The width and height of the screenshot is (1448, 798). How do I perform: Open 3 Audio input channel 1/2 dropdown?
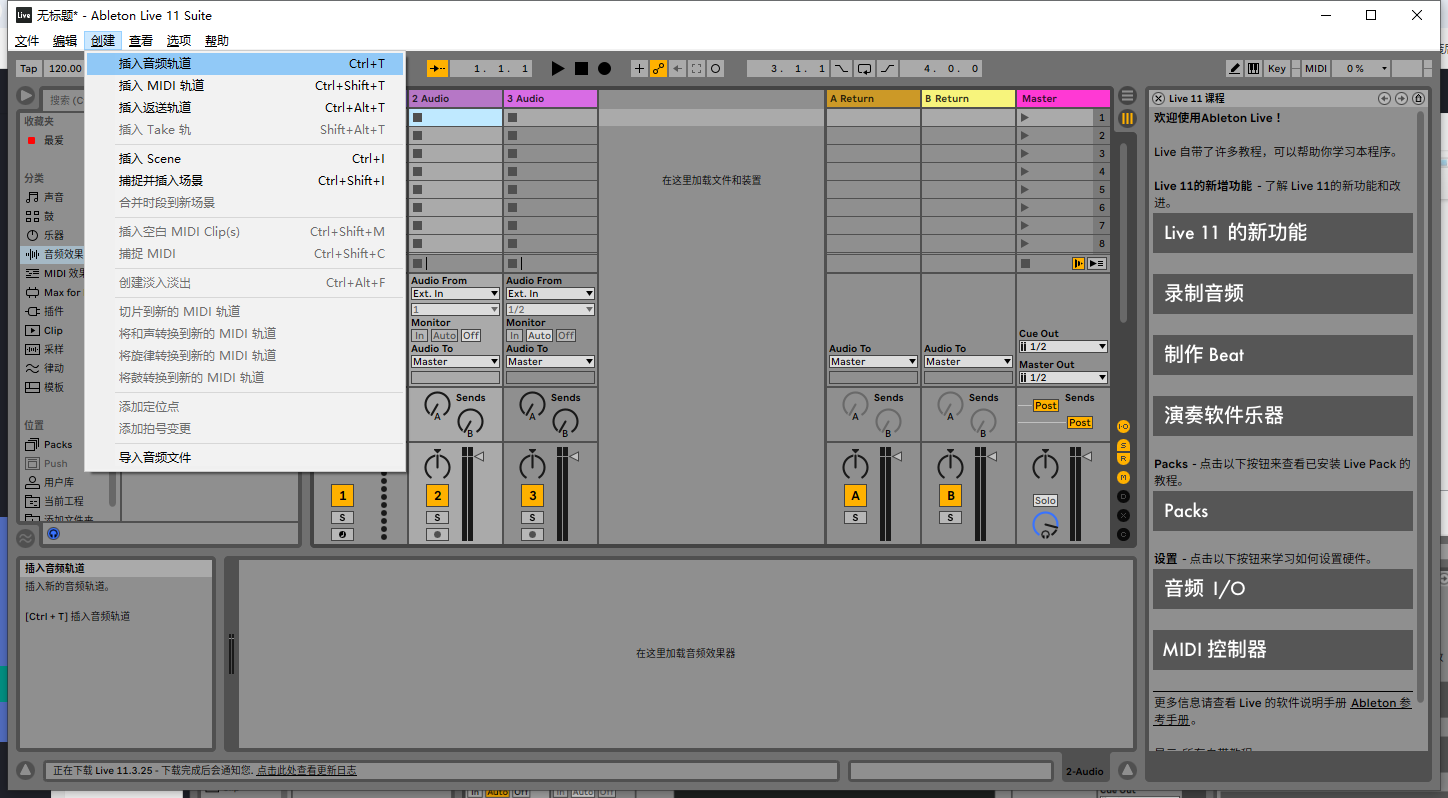pos(550,310)
